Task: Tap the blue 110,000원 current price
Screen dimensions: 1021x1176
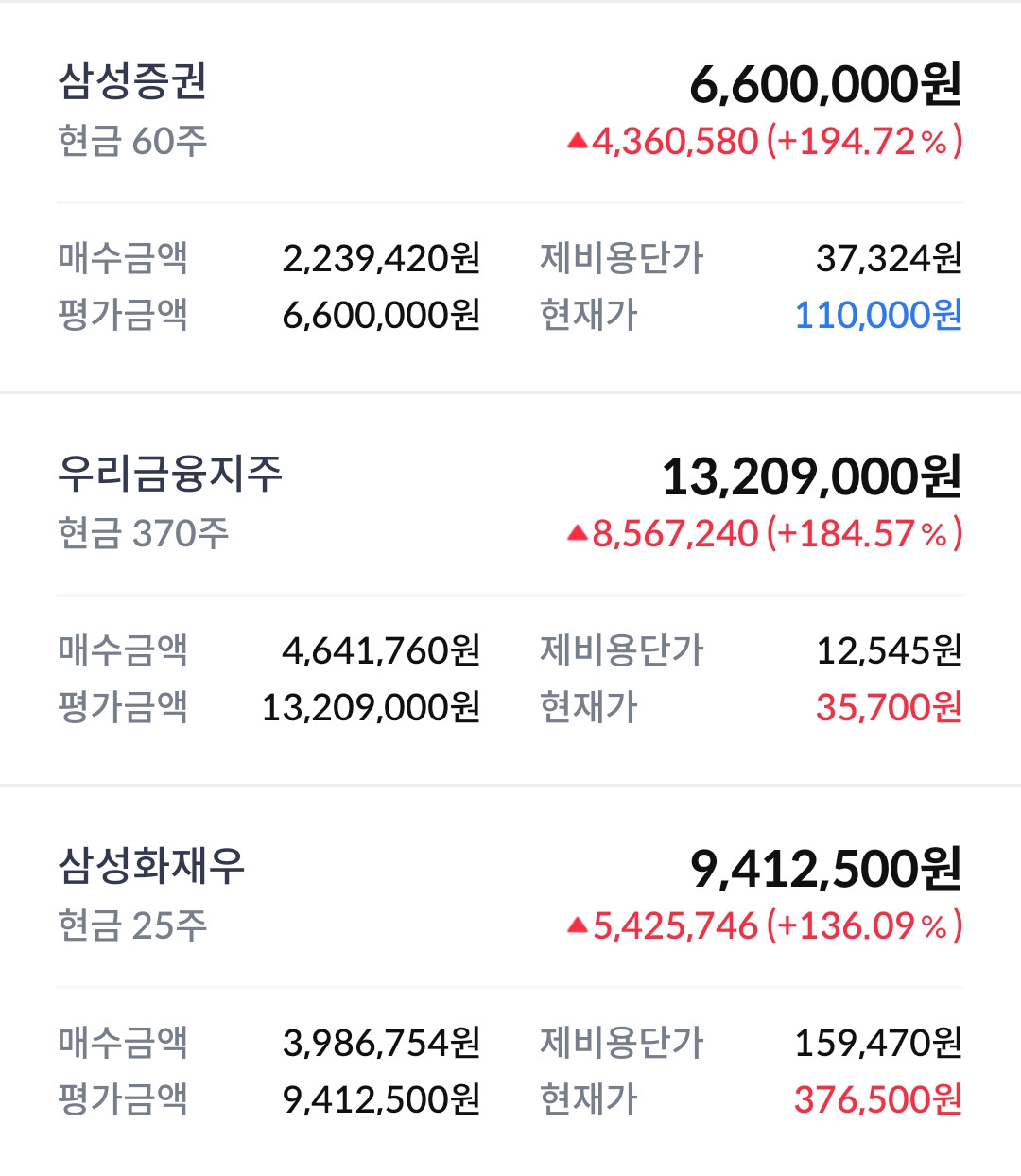Action: (x=878, y=315)
